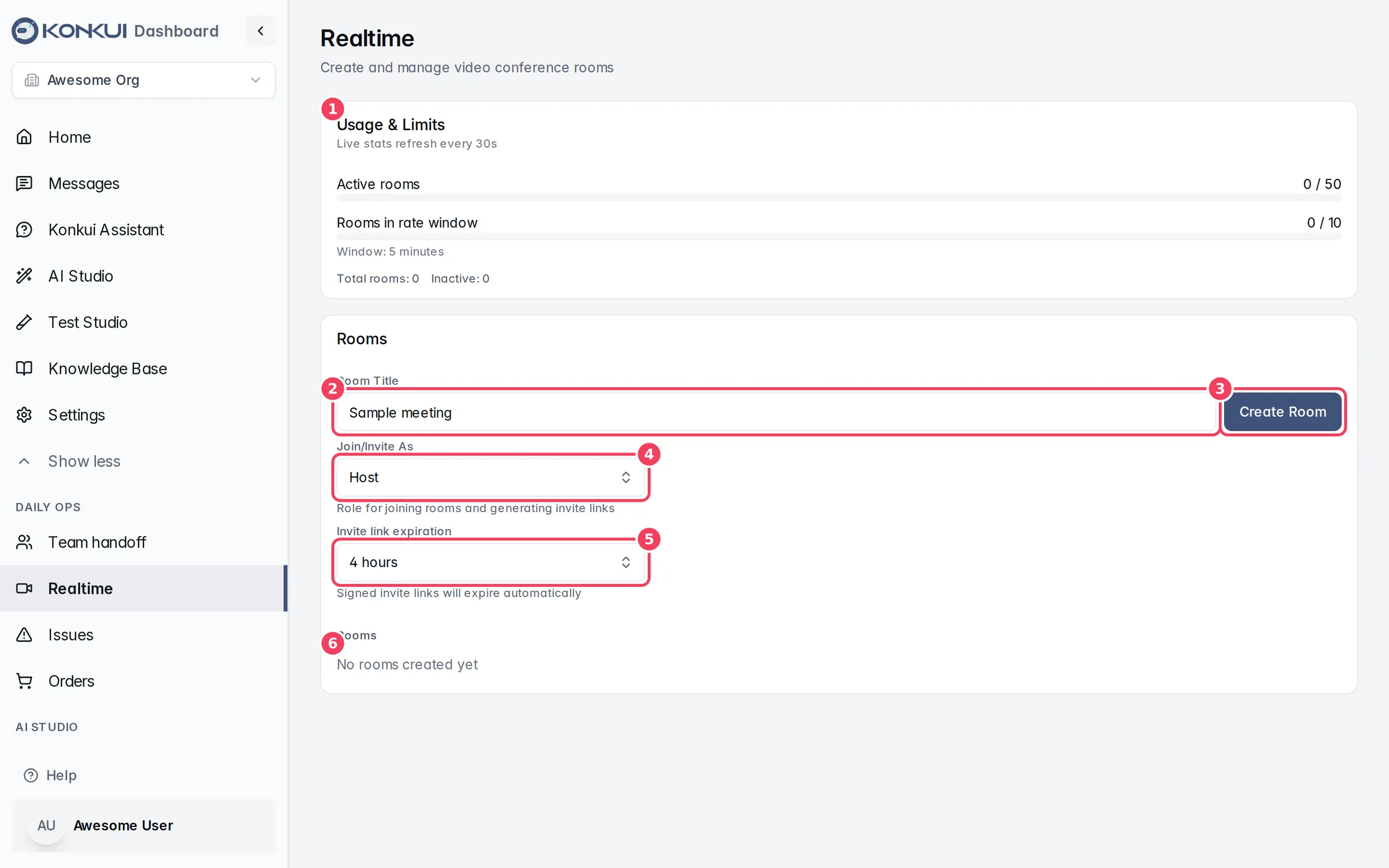Click the '0 / 50' active rooms value

(x=1322, y=184)
